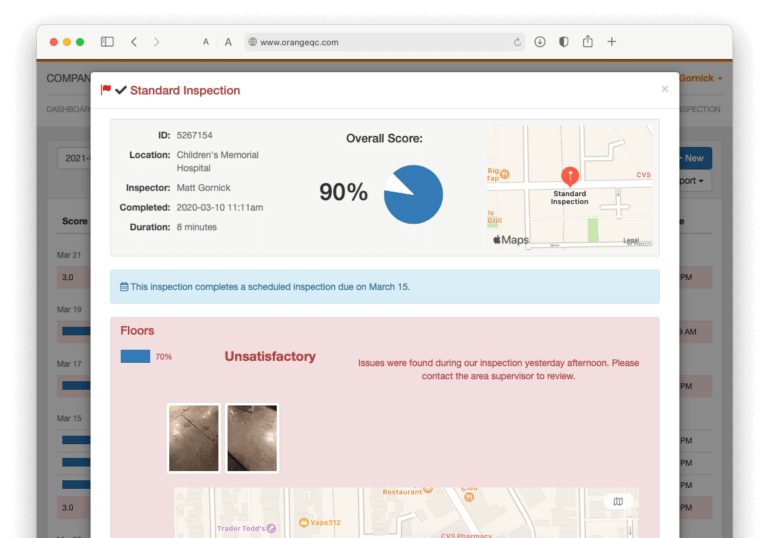The image size is (768, 538).
Task: Click the Safari downloads icon
Action: pos(540,42)
